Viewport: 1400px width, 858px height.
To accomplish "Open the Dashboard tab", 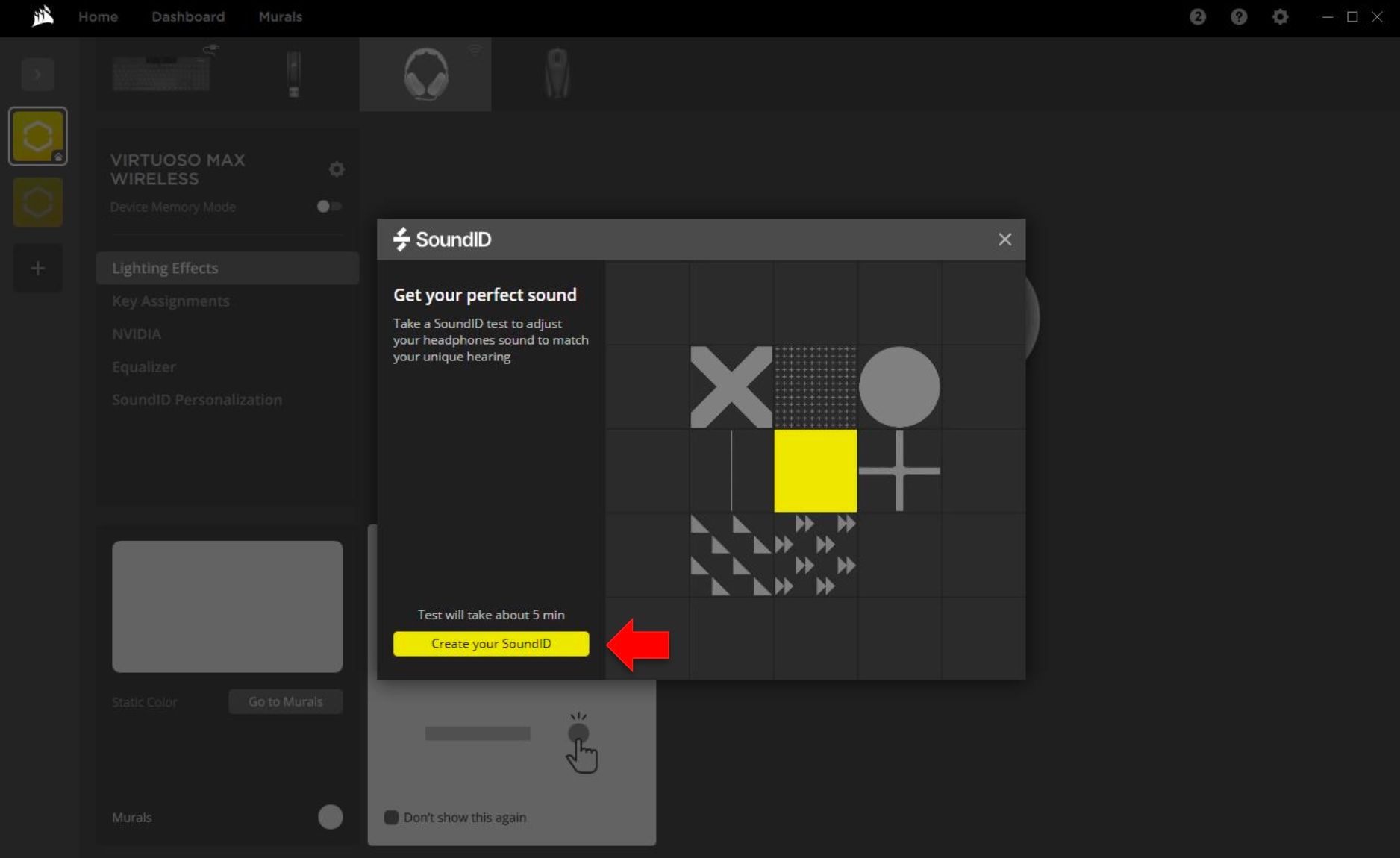I will 188,16.
